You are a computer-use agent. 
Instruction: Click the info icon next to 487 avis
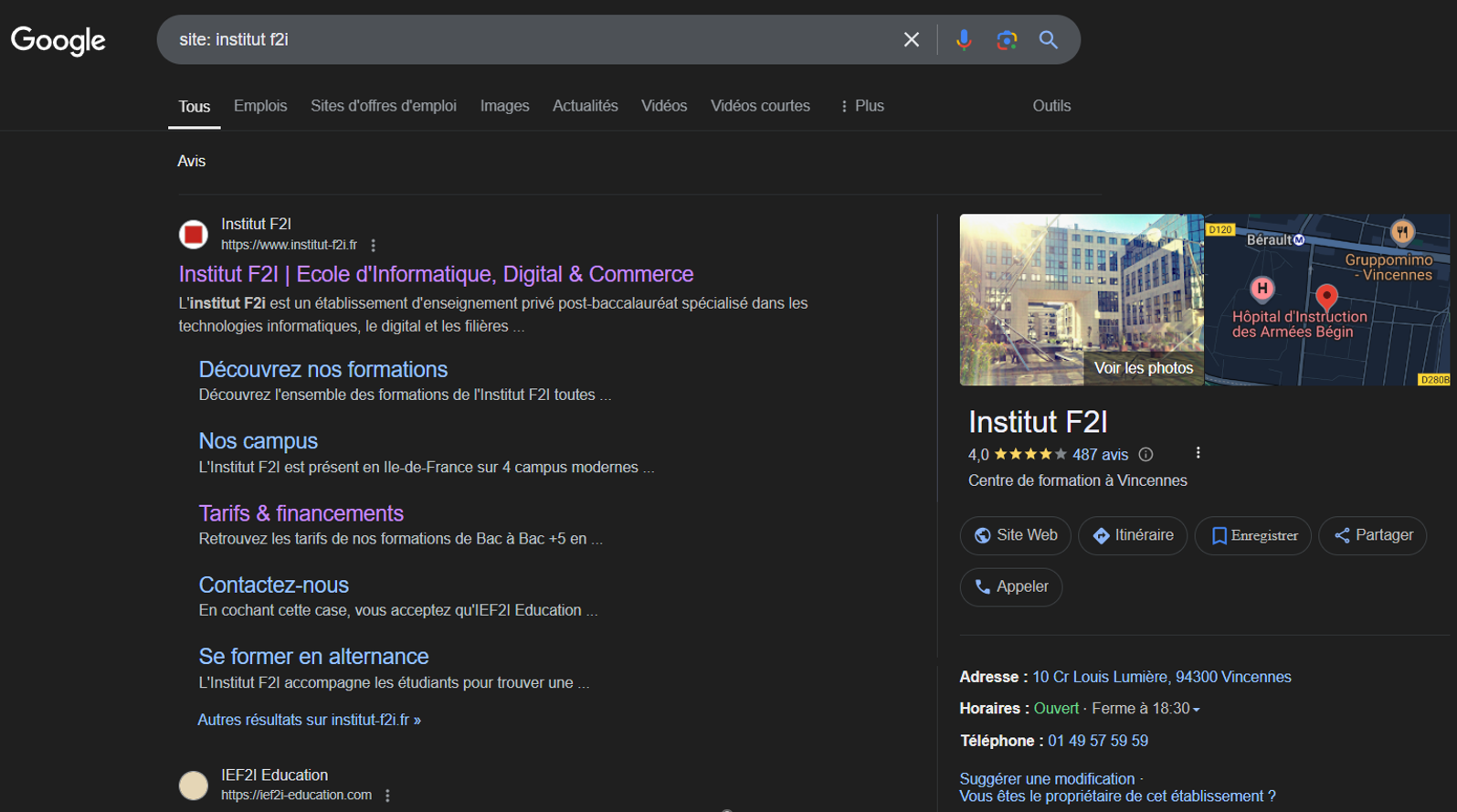coord(1146,454)
